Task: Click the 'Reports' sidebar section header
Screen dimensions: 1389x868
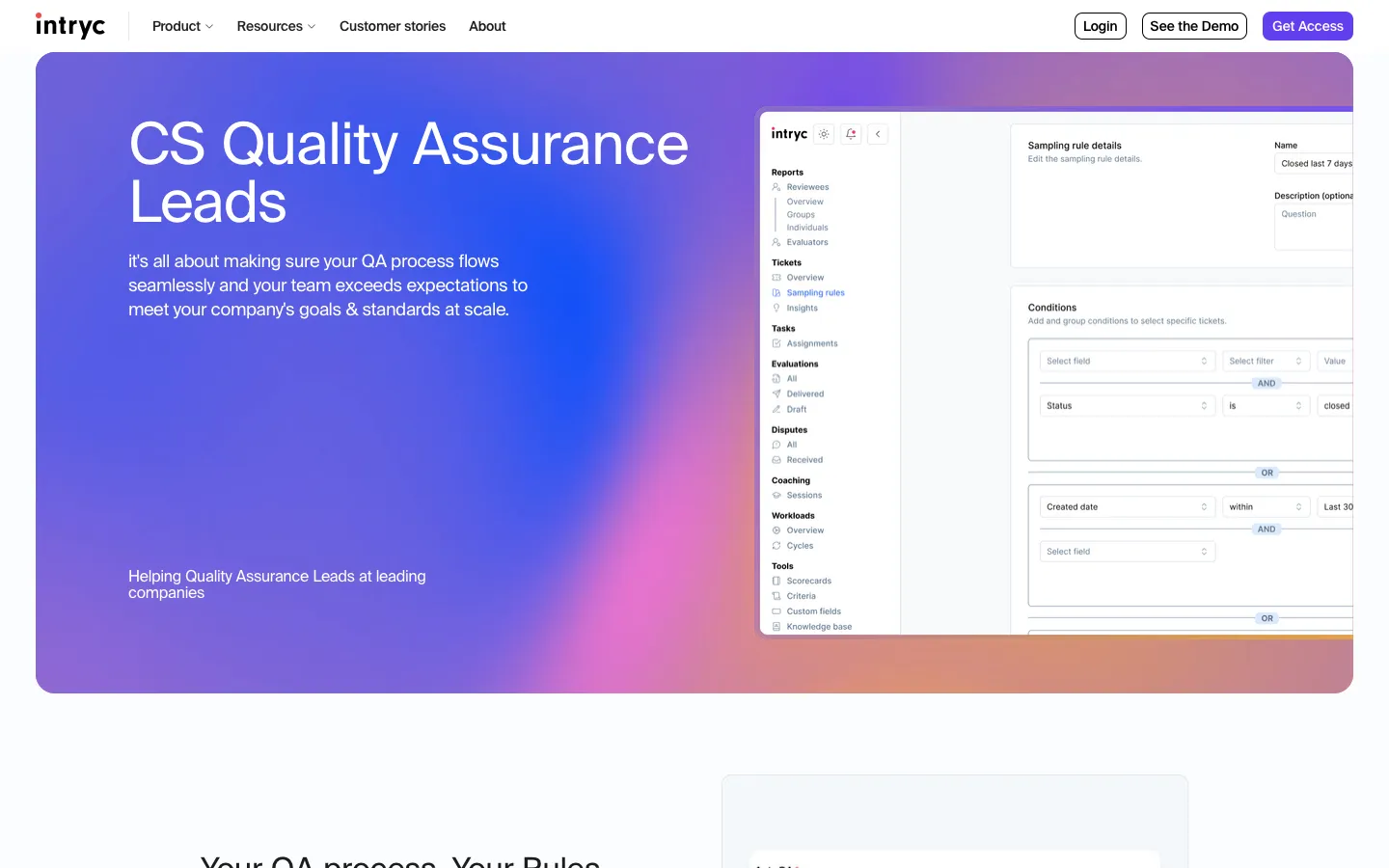Action: (787, 173)
